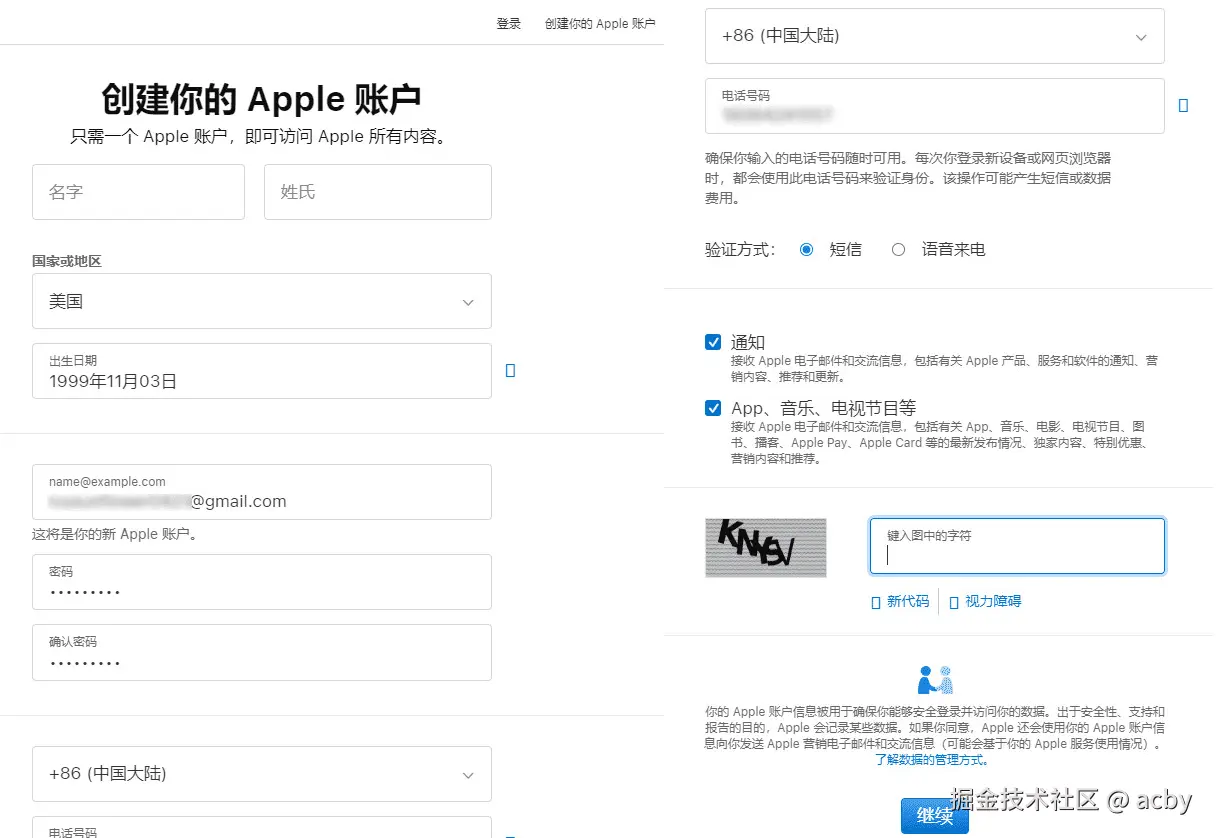Click the captcha image showing distorted characters
The width and height of the screenshot is (1216, 838).
pos(765,548)
